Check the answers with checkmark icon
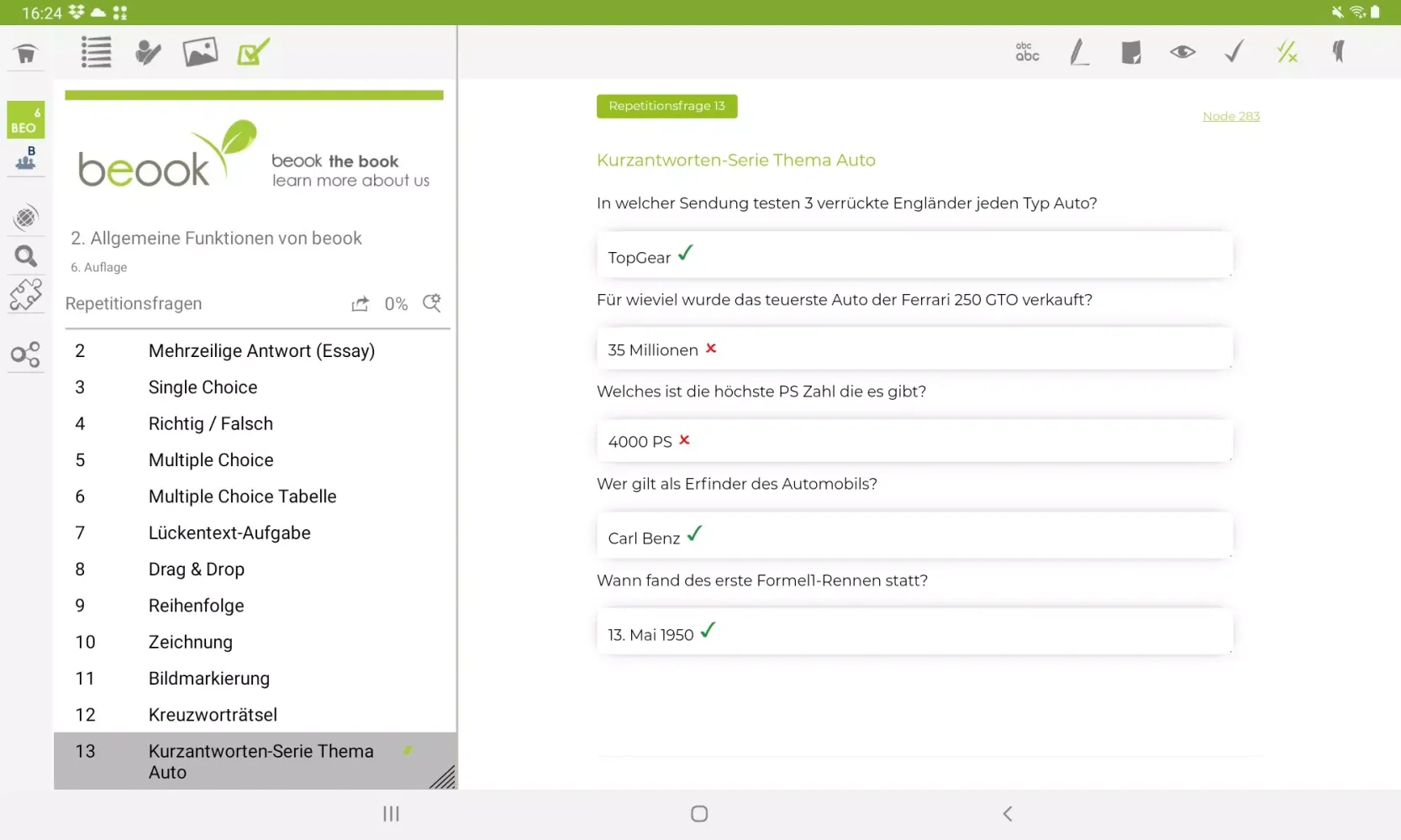Image resolution: width=1401 pixels, height=840 pixels. (1234, 52)
